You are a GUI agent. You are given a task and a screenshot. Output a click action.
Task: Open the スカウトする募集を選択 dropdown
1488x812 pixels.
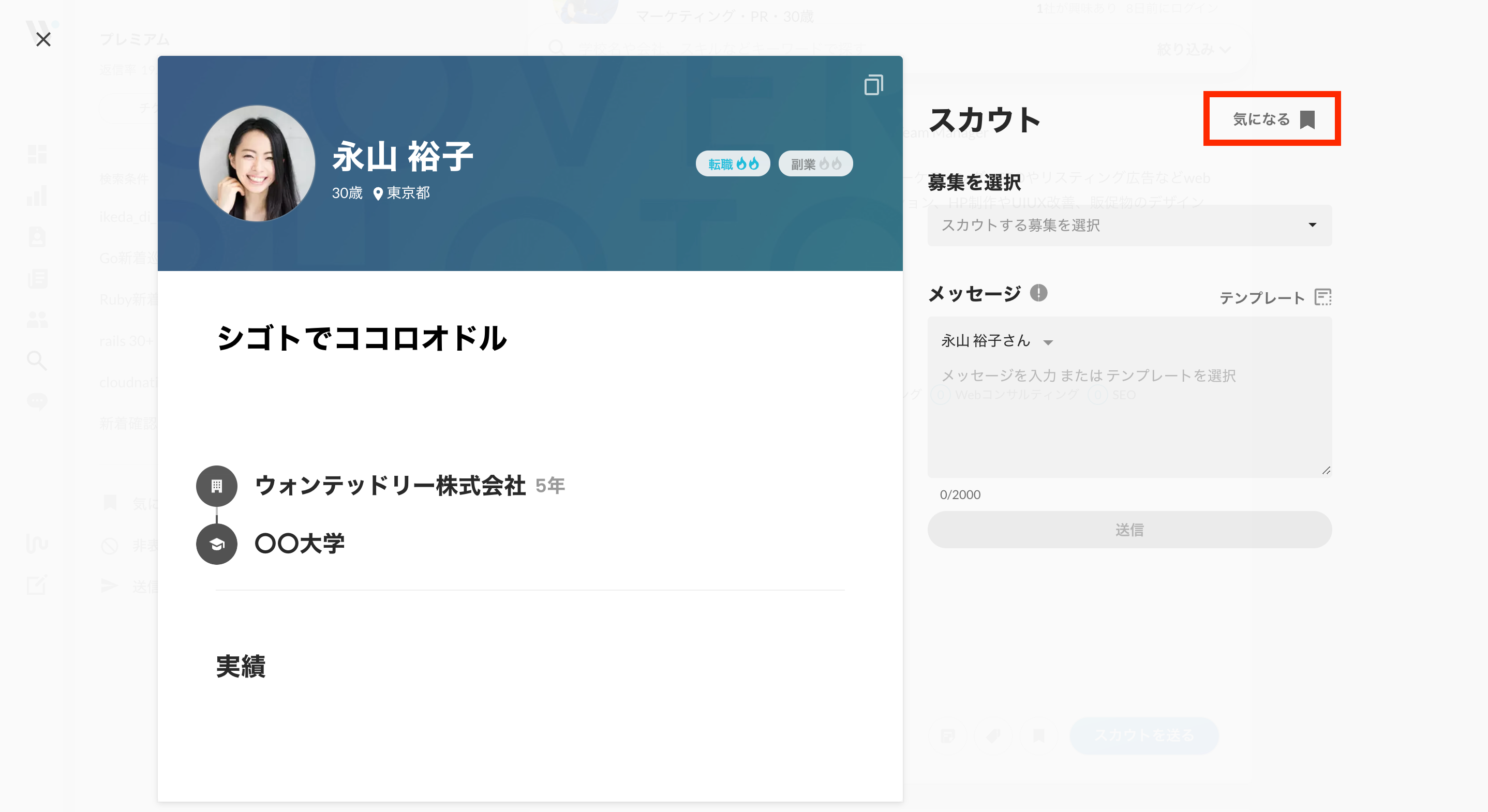click(1129, 225)
